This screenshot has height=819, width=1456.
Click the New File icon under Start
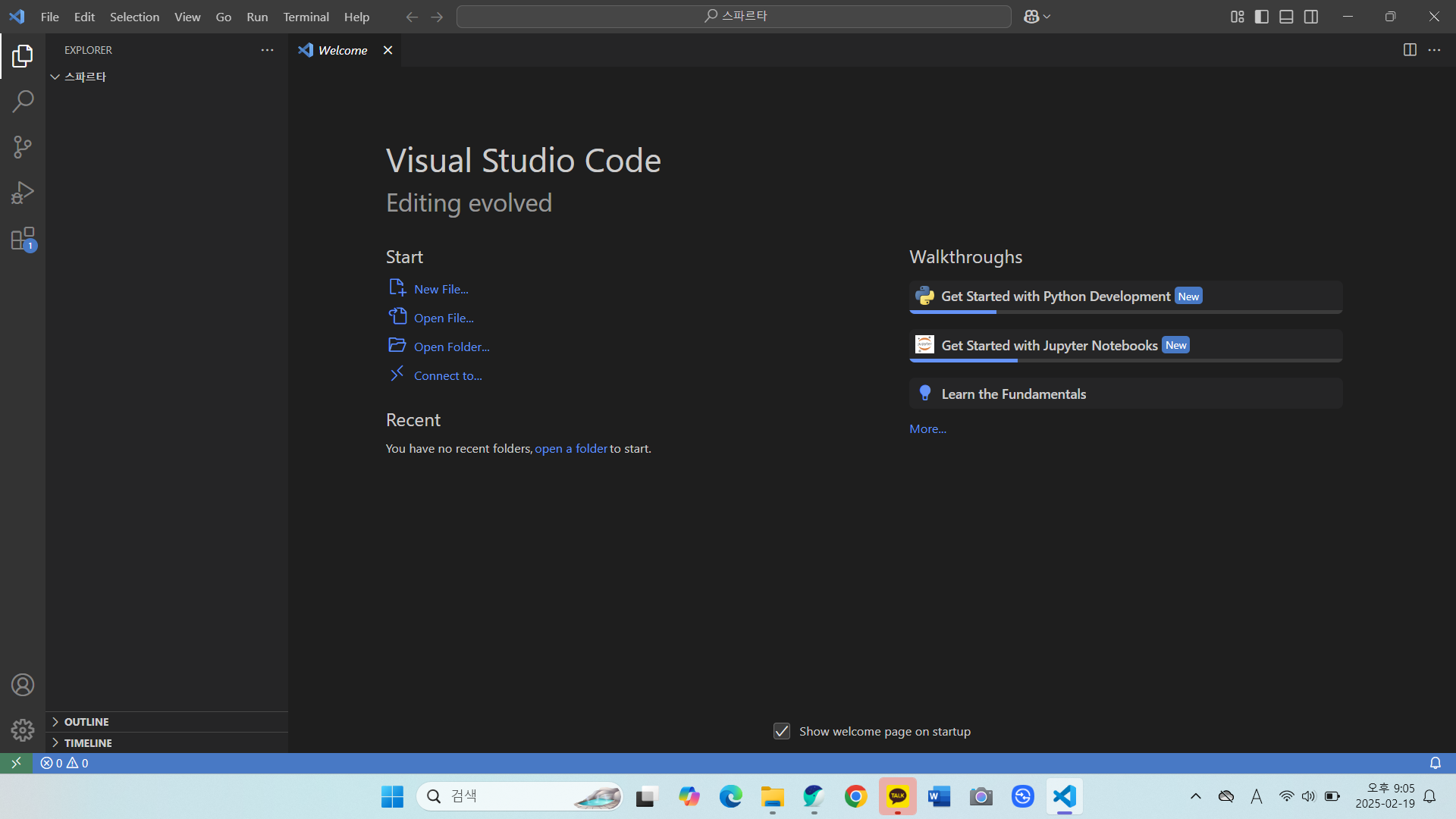coord(397,288)
